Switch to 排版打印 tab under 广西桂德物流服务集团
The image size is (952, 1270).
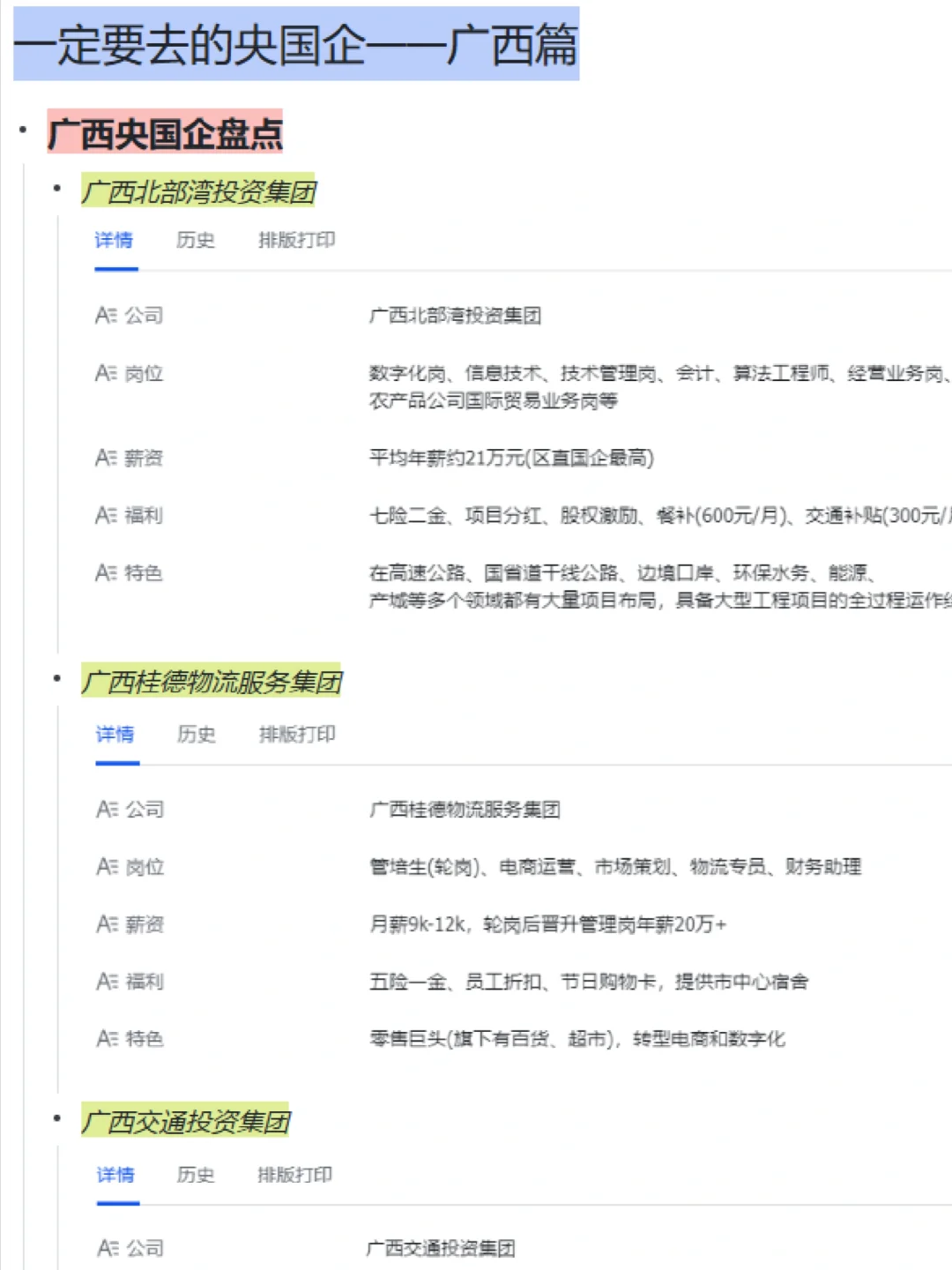point(297,734)
